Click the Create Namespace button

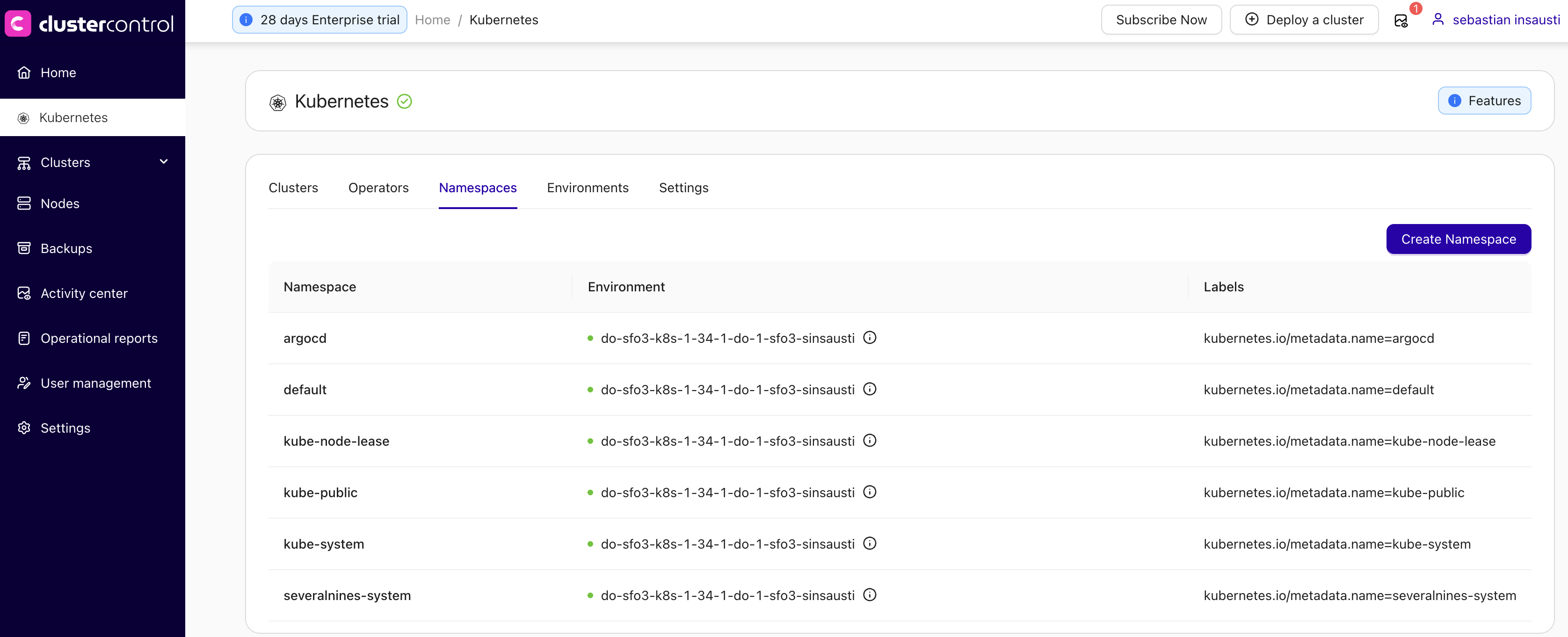1459,239
